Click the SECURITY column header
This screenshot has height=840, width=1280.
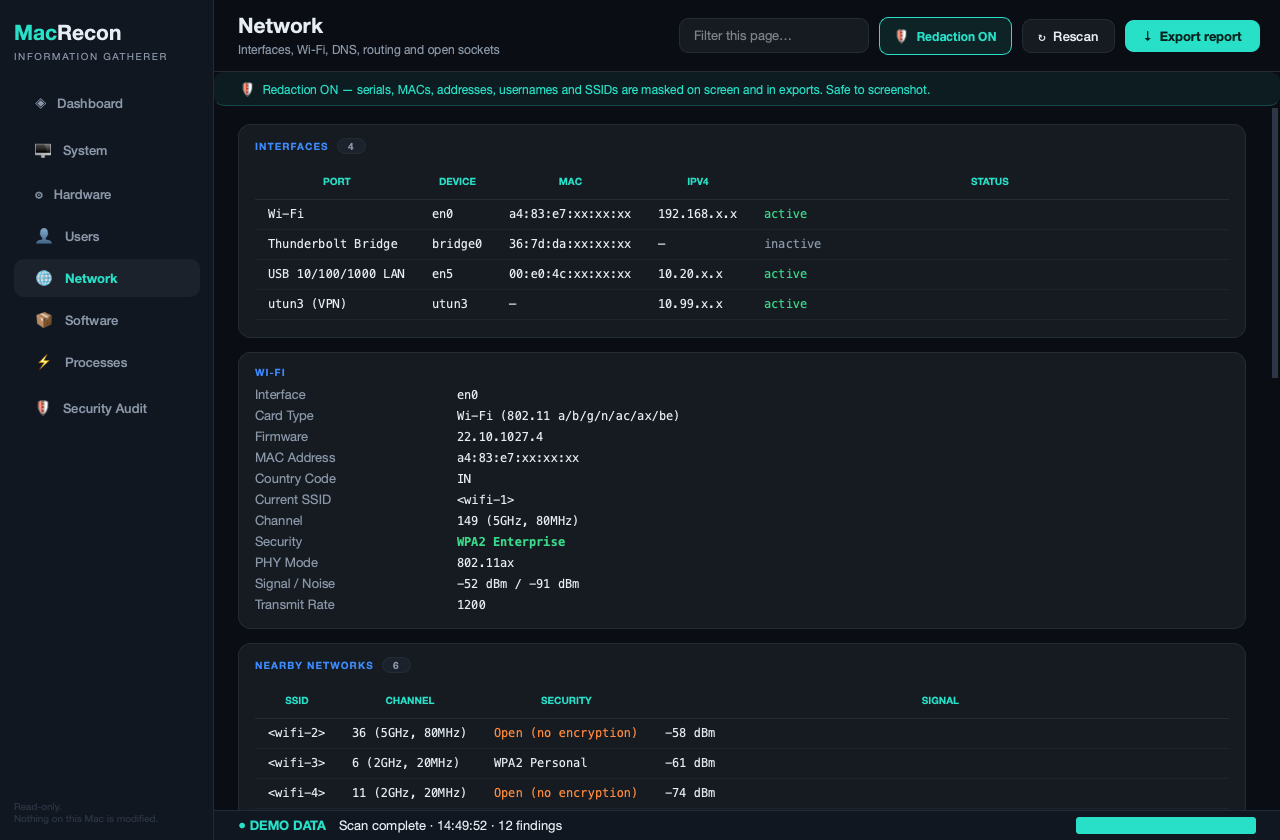tap(566, 701)
